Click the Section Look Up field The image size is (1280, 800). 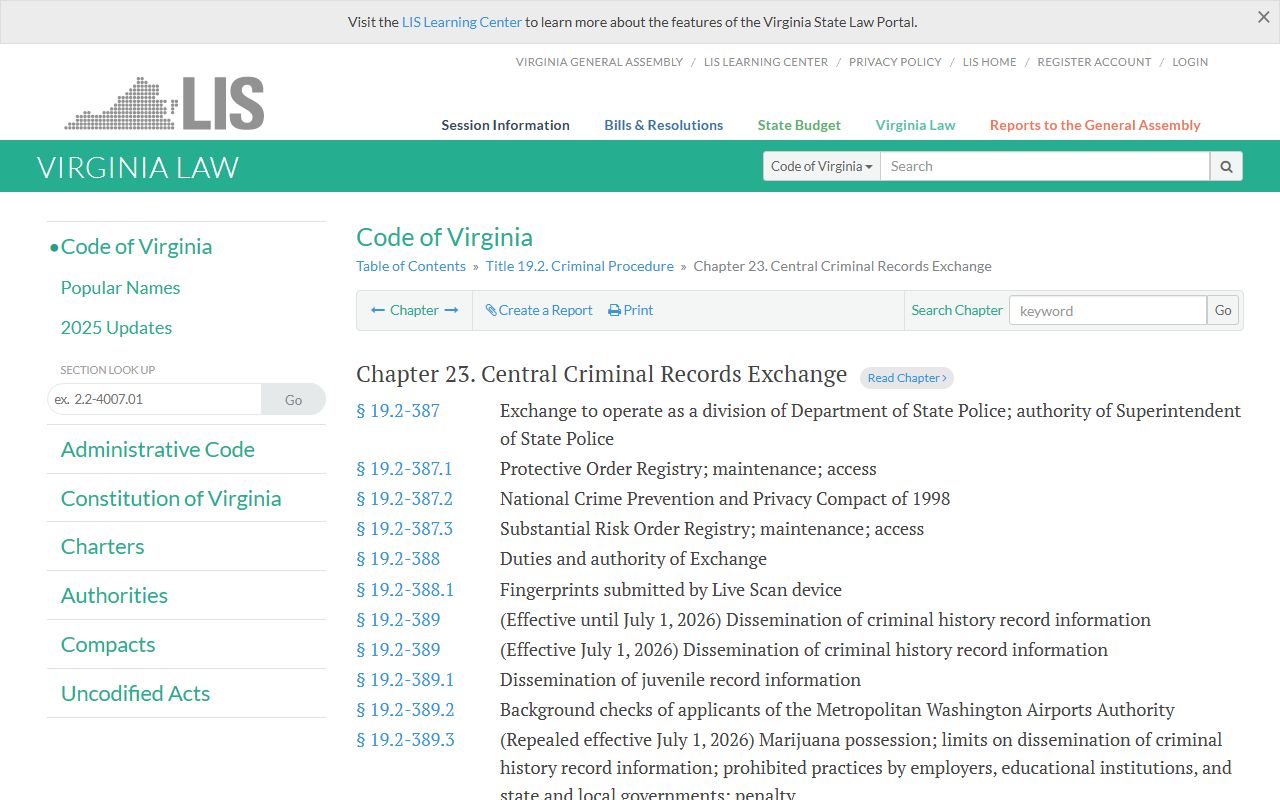pyautogui.click(x=154, y=399)
